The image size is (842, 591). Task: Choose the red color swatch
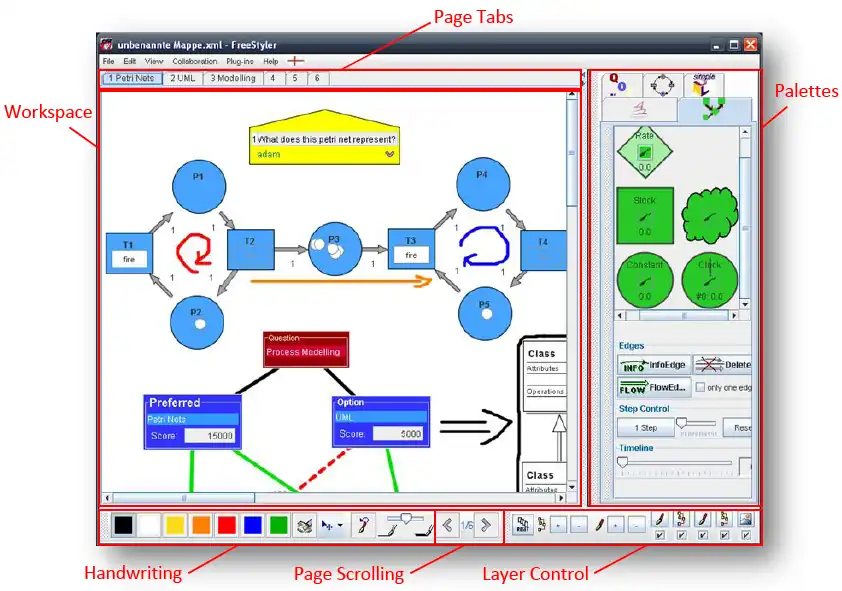227,525
